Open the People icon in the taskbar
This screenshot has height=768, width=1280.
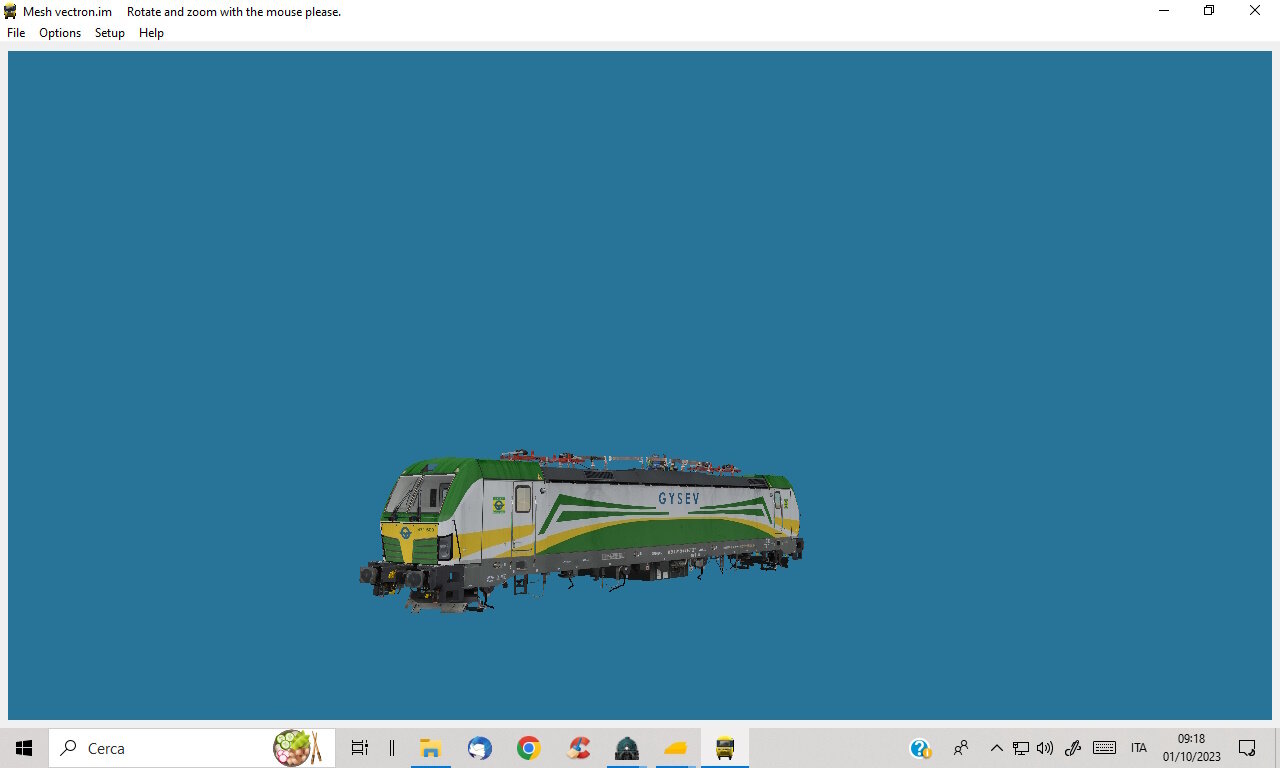[961, 748]
